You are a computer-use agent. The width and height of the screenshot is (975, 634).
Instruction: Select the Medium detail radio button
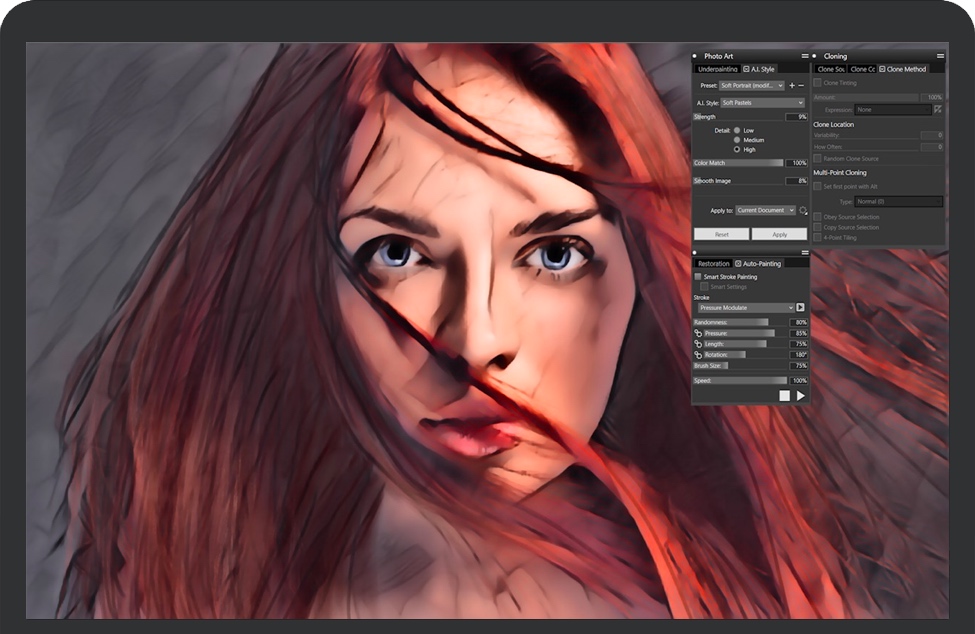tap(738, 140)
